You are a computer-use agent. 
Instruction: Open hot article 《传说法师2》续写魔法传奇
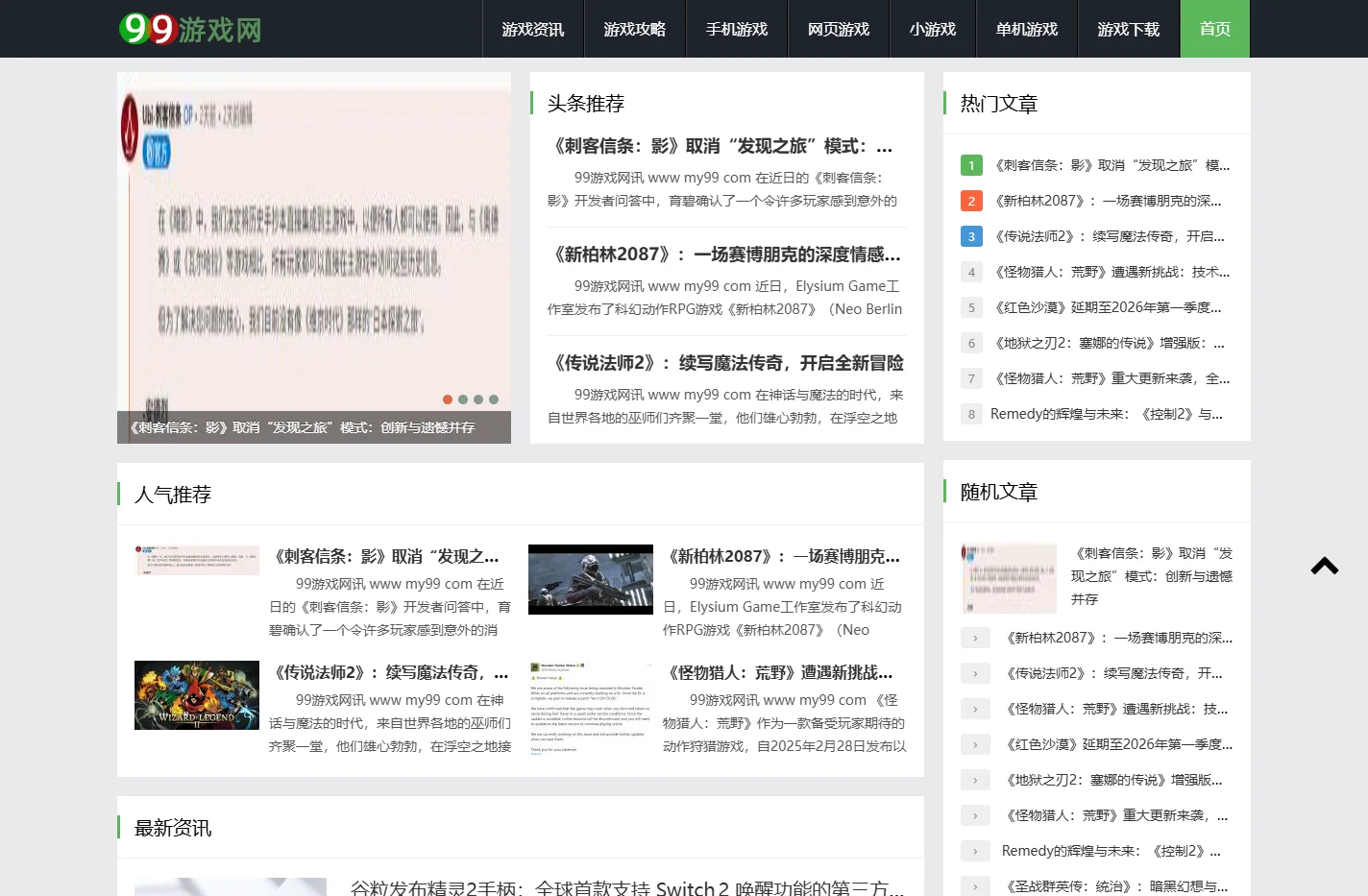click(1109, 236)
